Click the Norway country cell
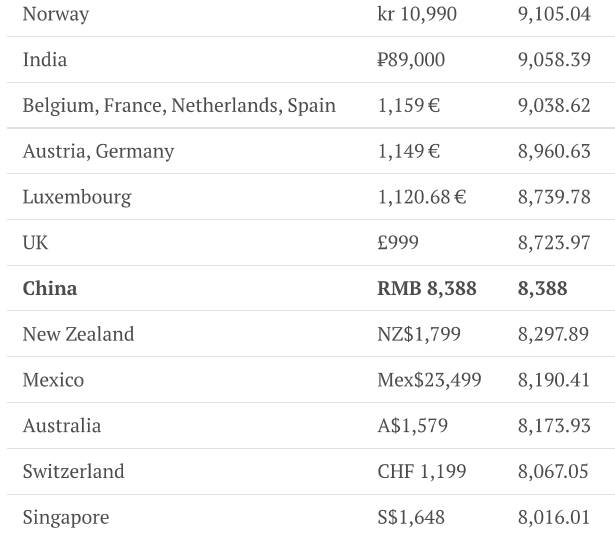 (x=56, y=14)
